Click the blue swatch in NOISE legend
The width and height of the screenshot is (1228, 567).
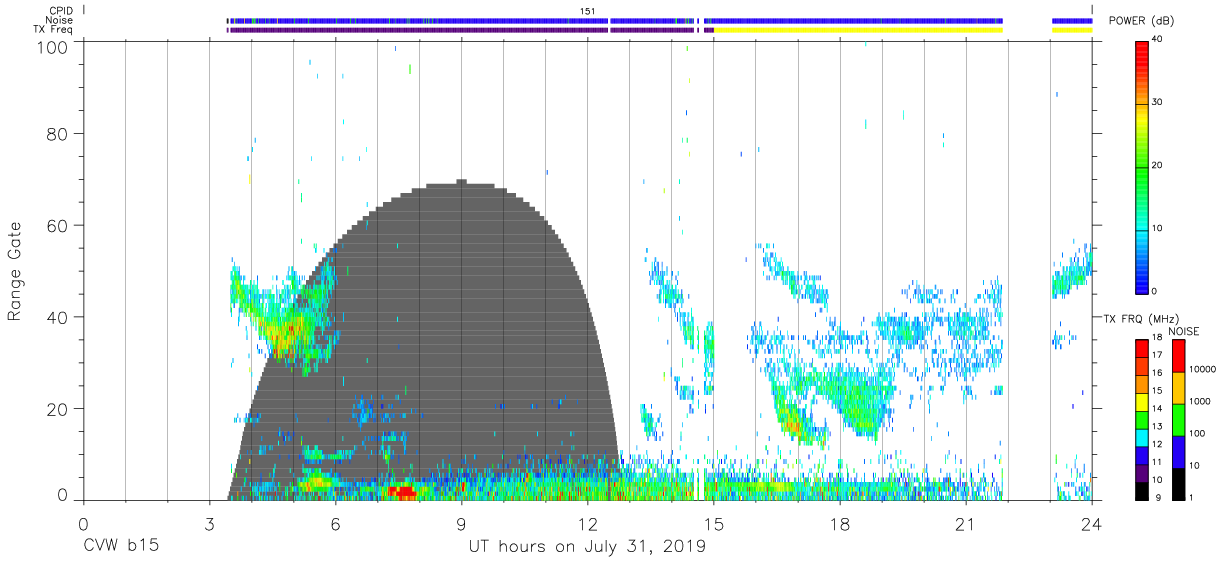(1177, 452)
